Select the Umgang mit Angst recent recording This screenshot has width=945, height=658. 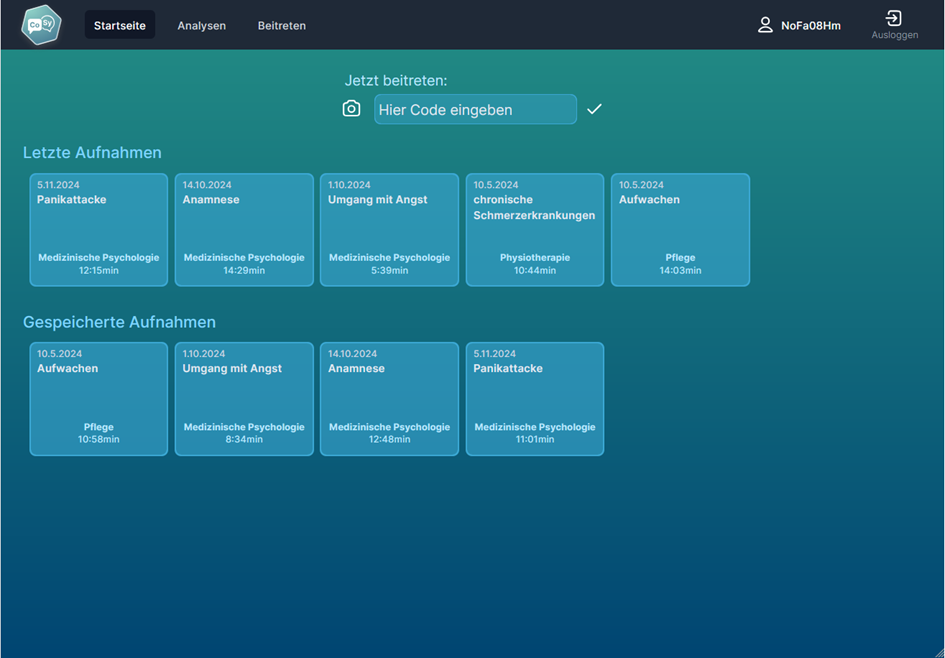(389, 230)
